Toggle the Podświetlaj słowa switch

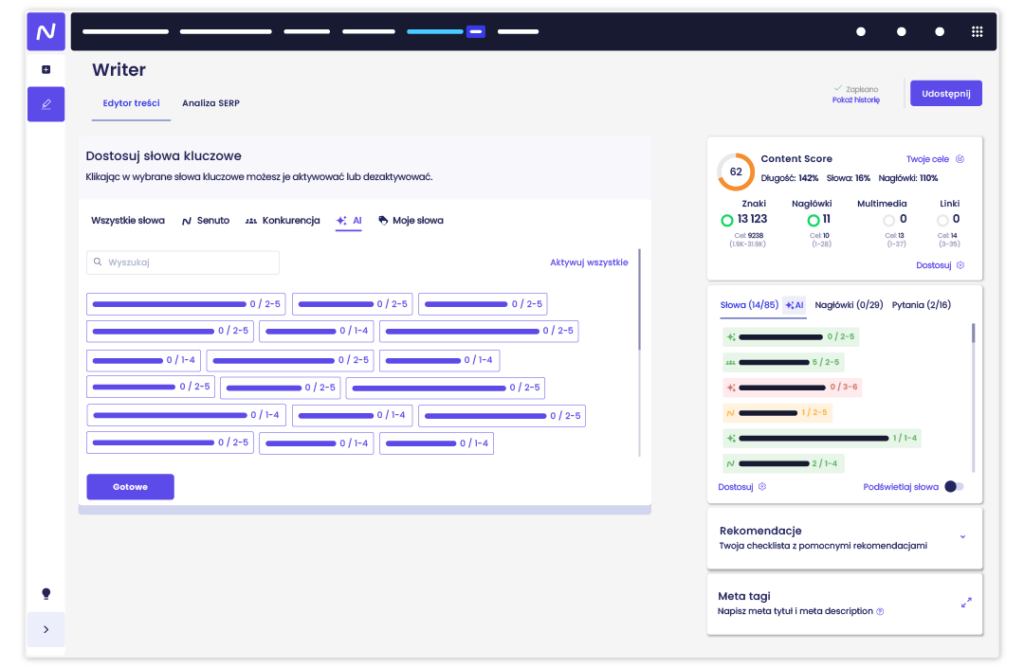(x=954, y=486)
